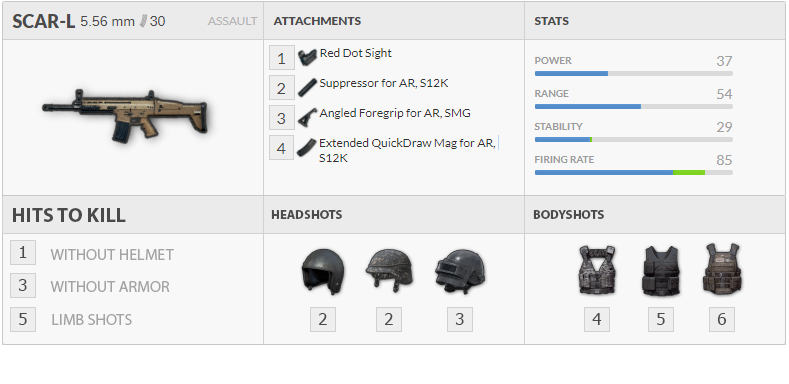Click the Angled Foregrip icon
Image resolution: width=789 pixels, height=384 pixels.
[x=307, y=117]
